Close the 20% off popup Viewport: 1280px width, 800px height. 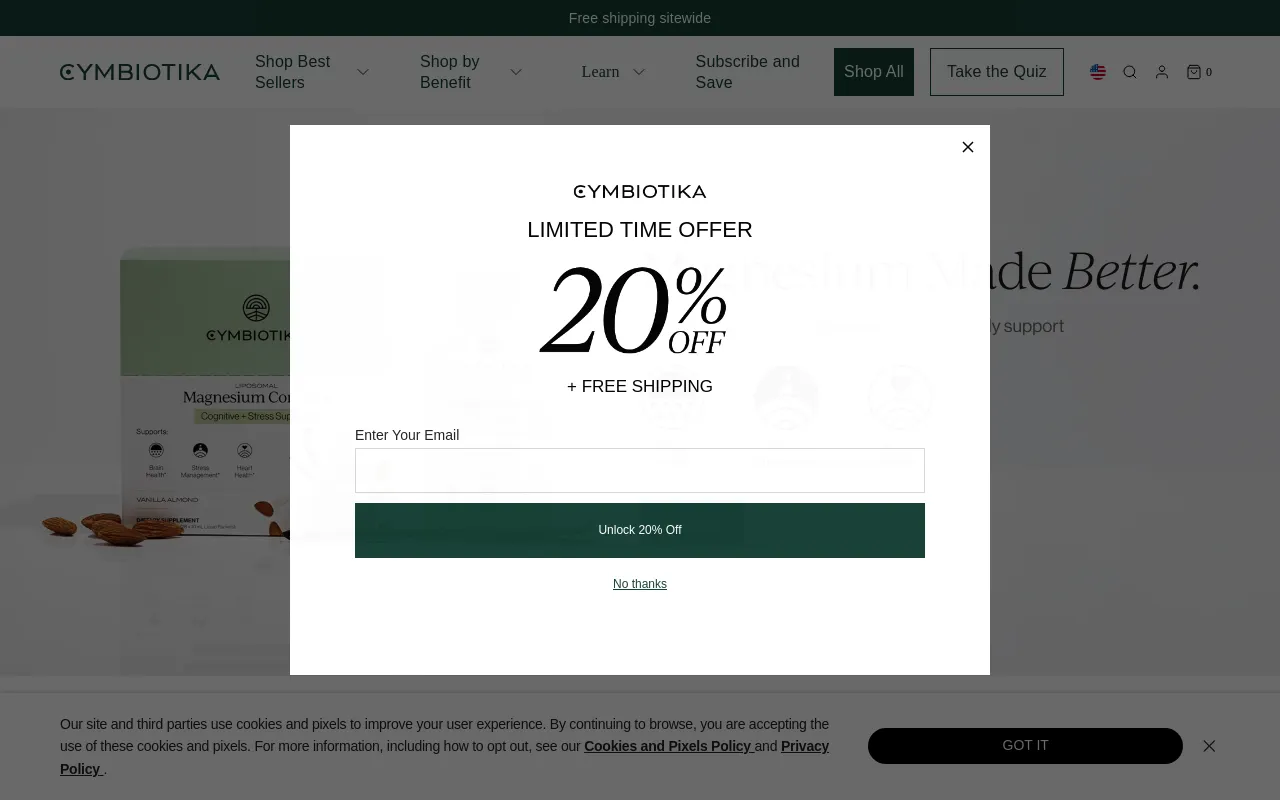click(968, 147)
